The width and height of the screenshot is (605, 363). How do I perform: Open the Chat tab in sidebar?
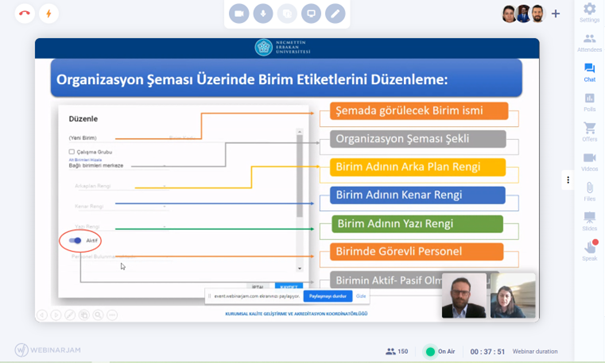coord(589,73)
